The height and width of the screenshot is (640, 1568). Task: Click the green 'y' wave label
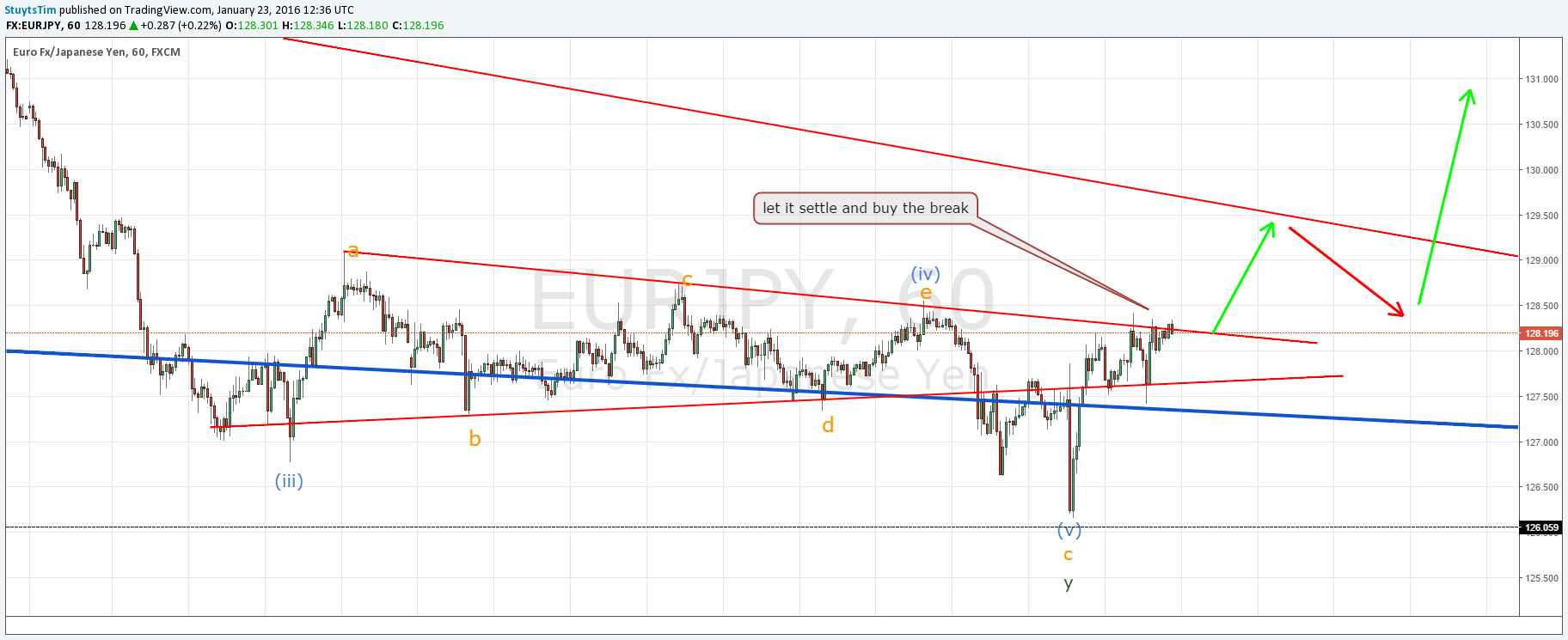tap(1069, 584)
